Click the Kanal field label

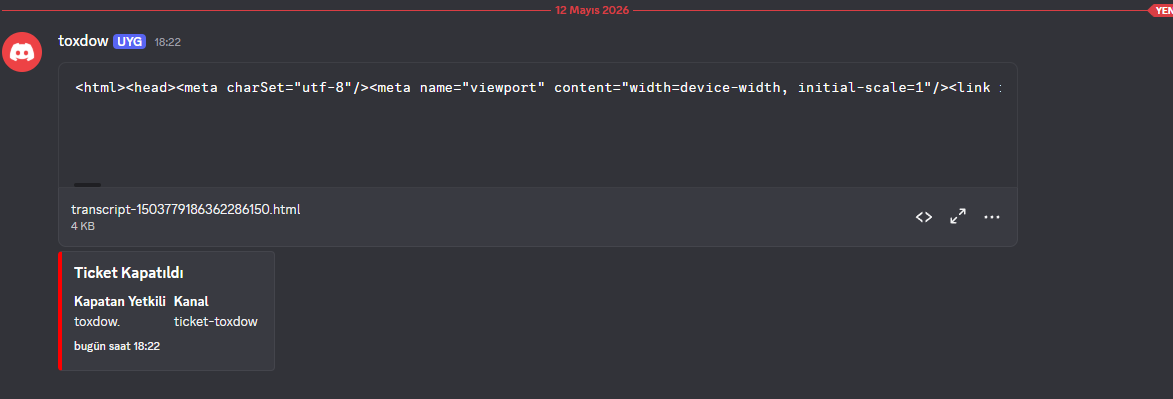click(191, 302)
